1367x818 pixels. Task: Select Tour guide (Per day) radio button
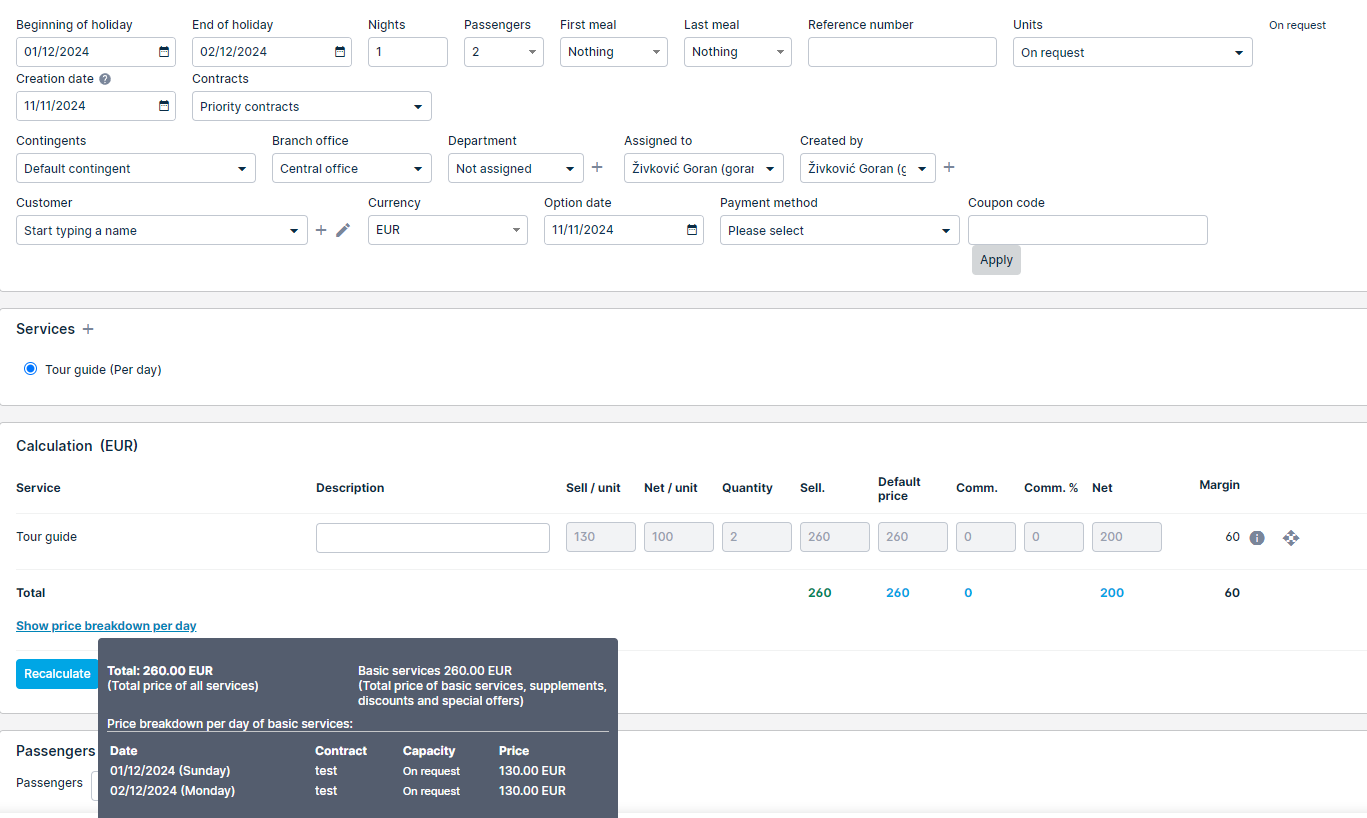point(31,369)
